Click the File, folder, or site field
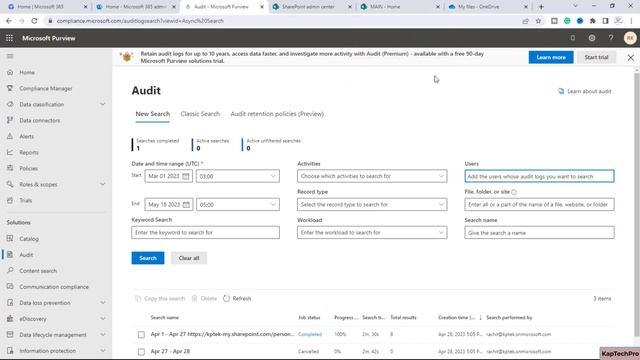Screen dimensions: 640x360 click(539, 204)
